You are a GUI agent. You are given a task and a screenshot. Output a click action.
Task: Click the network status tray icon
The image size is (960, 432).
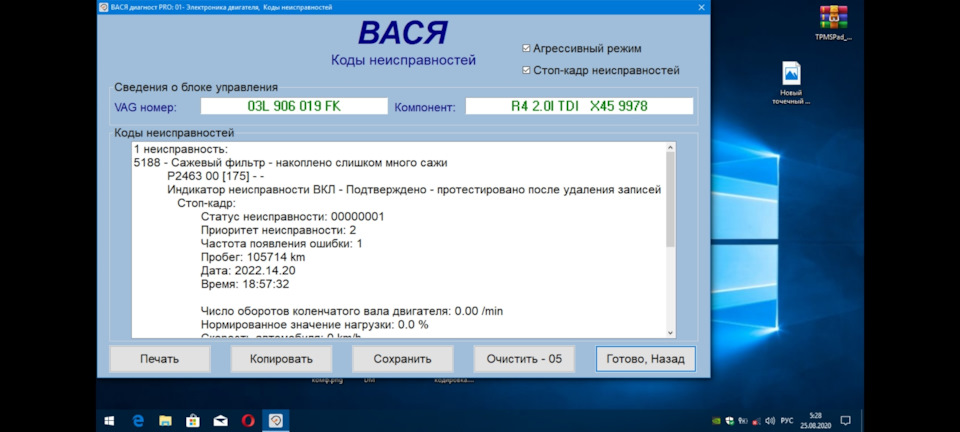click(x=757, y=421)
